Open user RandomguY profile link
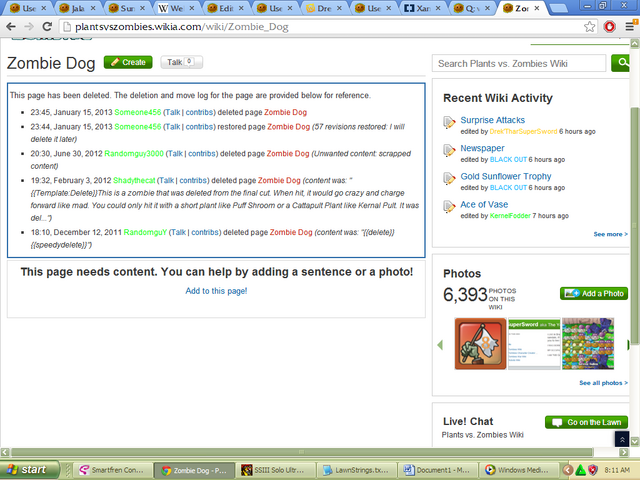Viewport: 640px width, 480px height. point(145,232)
